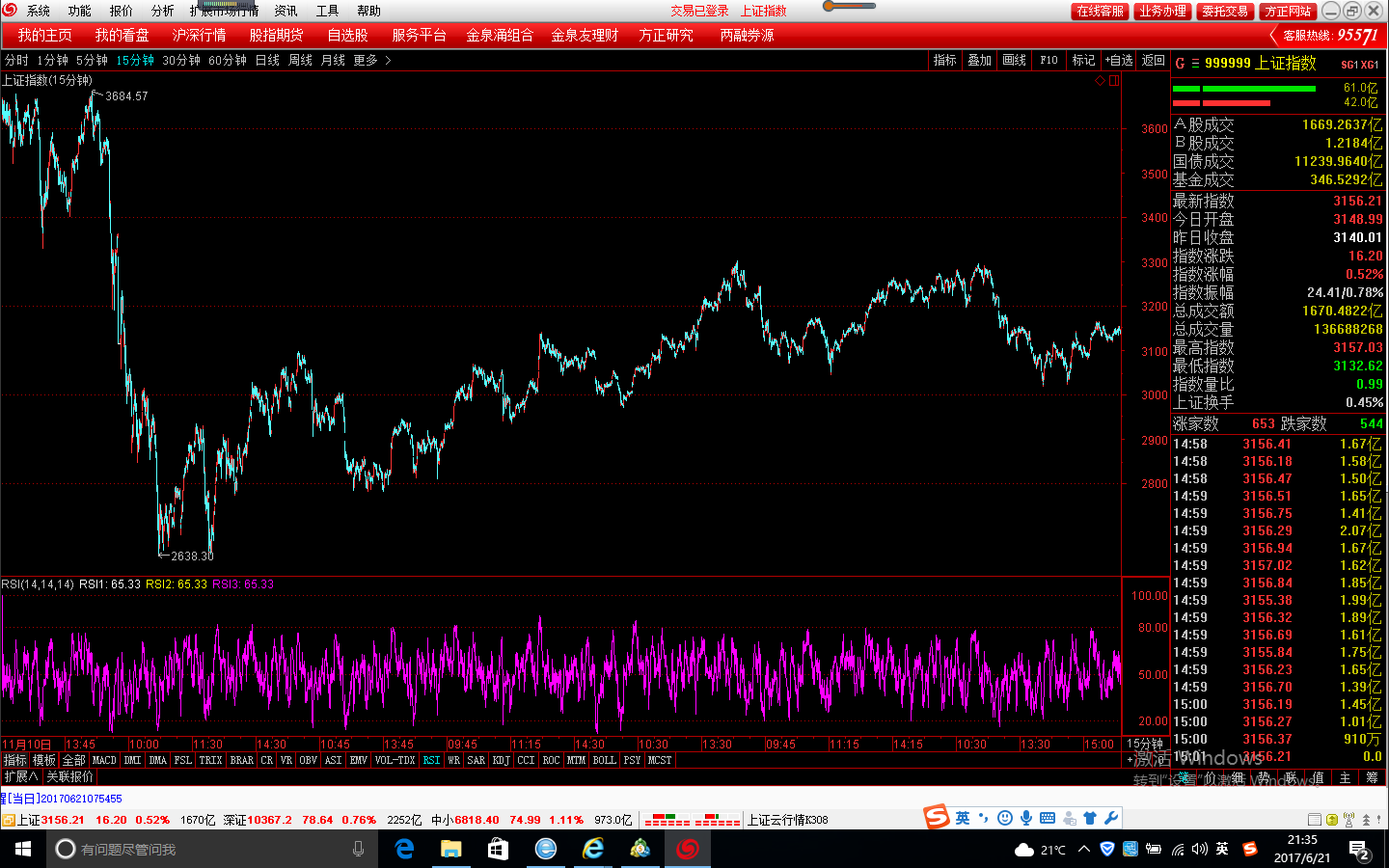This screenshot has width=1389, height=868.
Task: Click the 委托交易 button
Action: pos(1225,11)
